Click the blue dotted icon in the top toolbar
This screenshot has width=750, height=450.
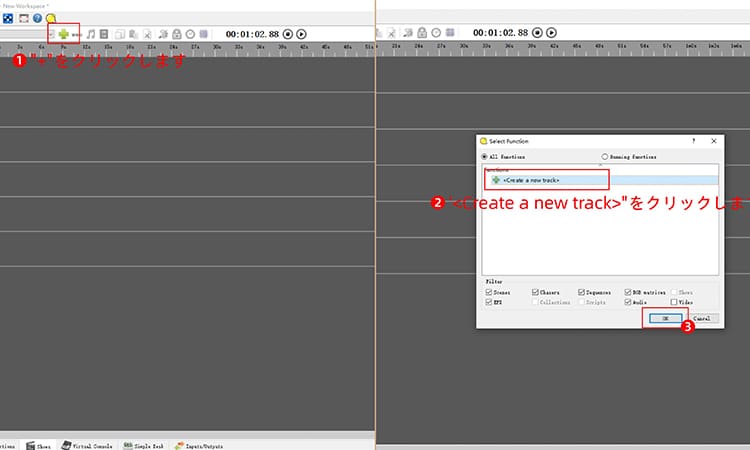coord(8,18)
